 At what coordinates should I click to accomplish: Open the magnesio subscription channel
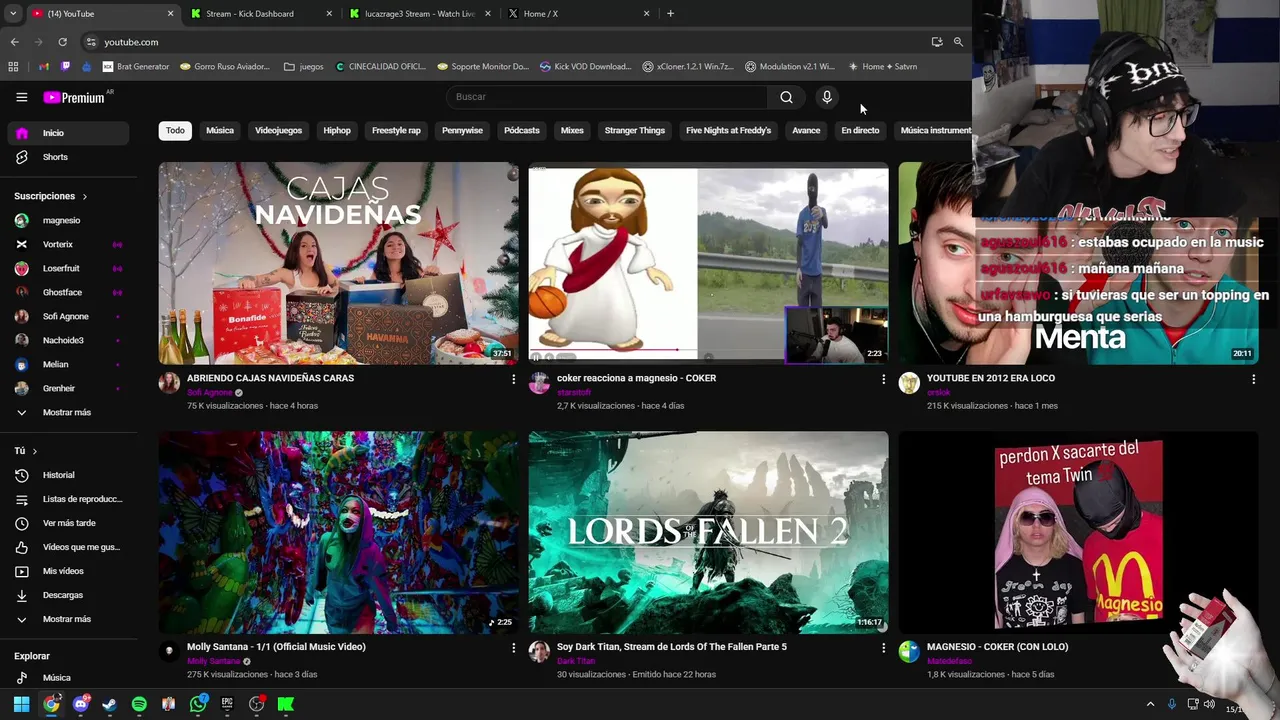coord(68,220)
